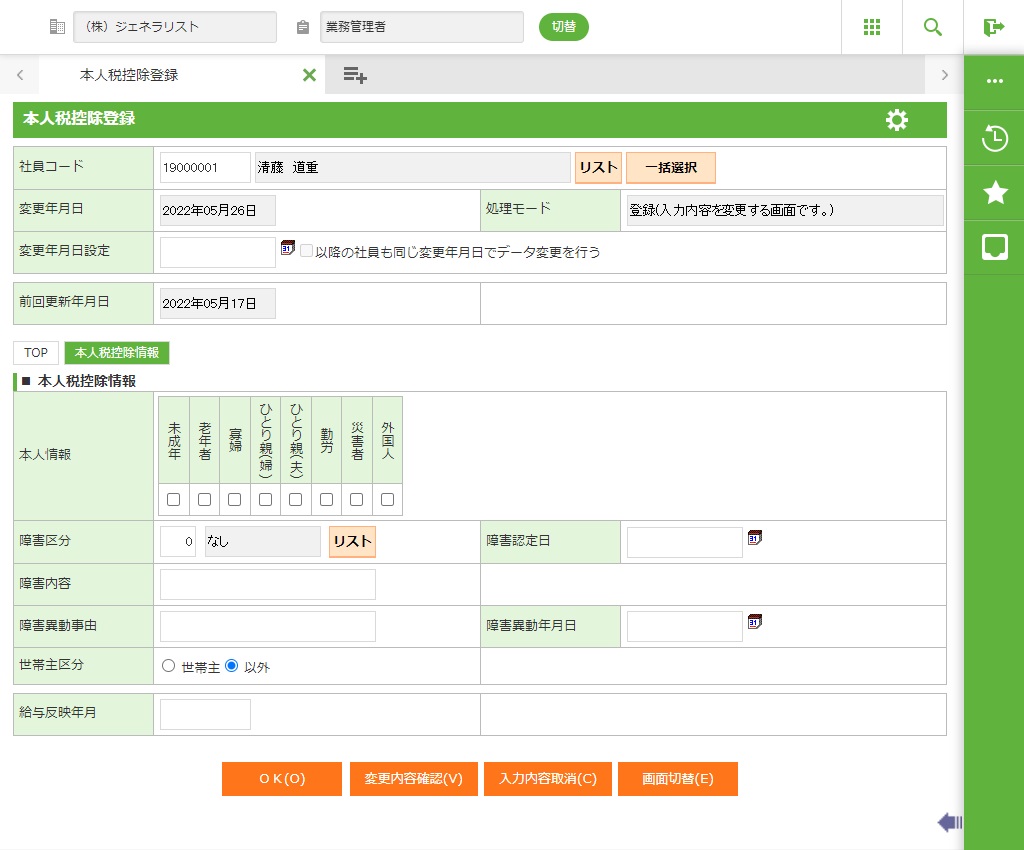The width and height of the screenshot is (1024, 850).
Task: Add a new tab with the plus-list icon
Action: point(355,75)
